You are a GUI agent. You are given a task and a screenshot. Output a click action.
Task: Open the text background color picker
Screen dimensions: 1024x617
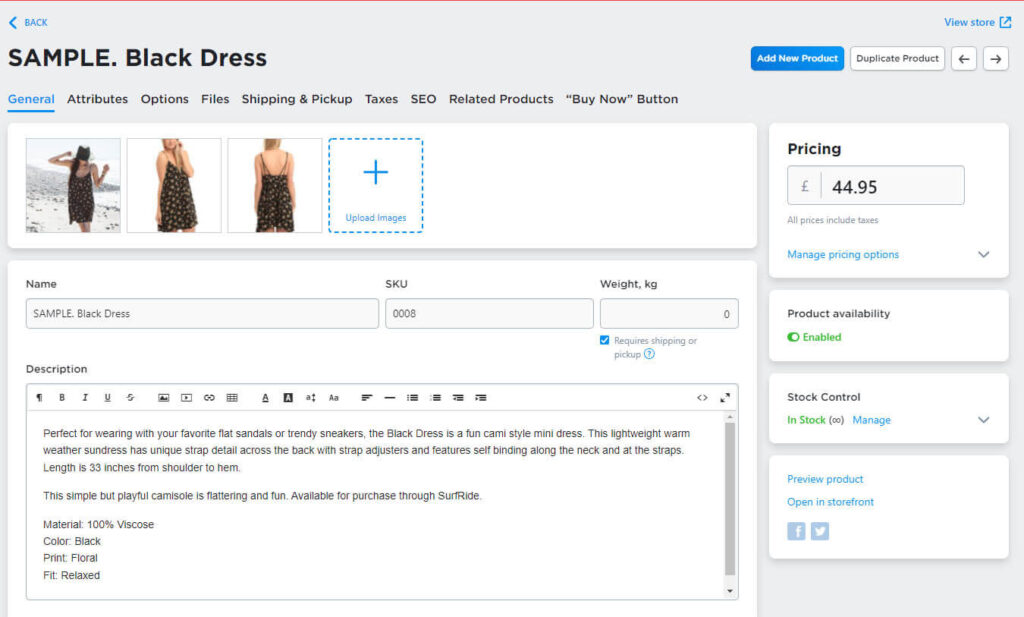288,398
